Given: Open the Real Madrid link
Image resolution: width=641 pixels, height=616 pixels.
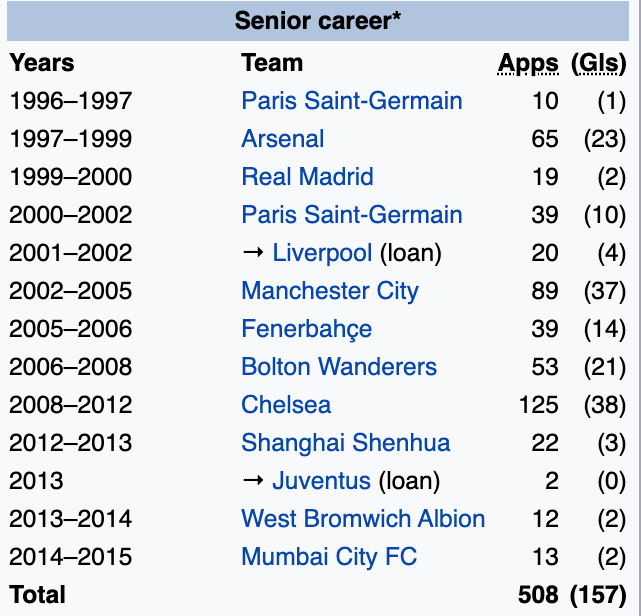Looking at the screenshot, I should (307, 177).
